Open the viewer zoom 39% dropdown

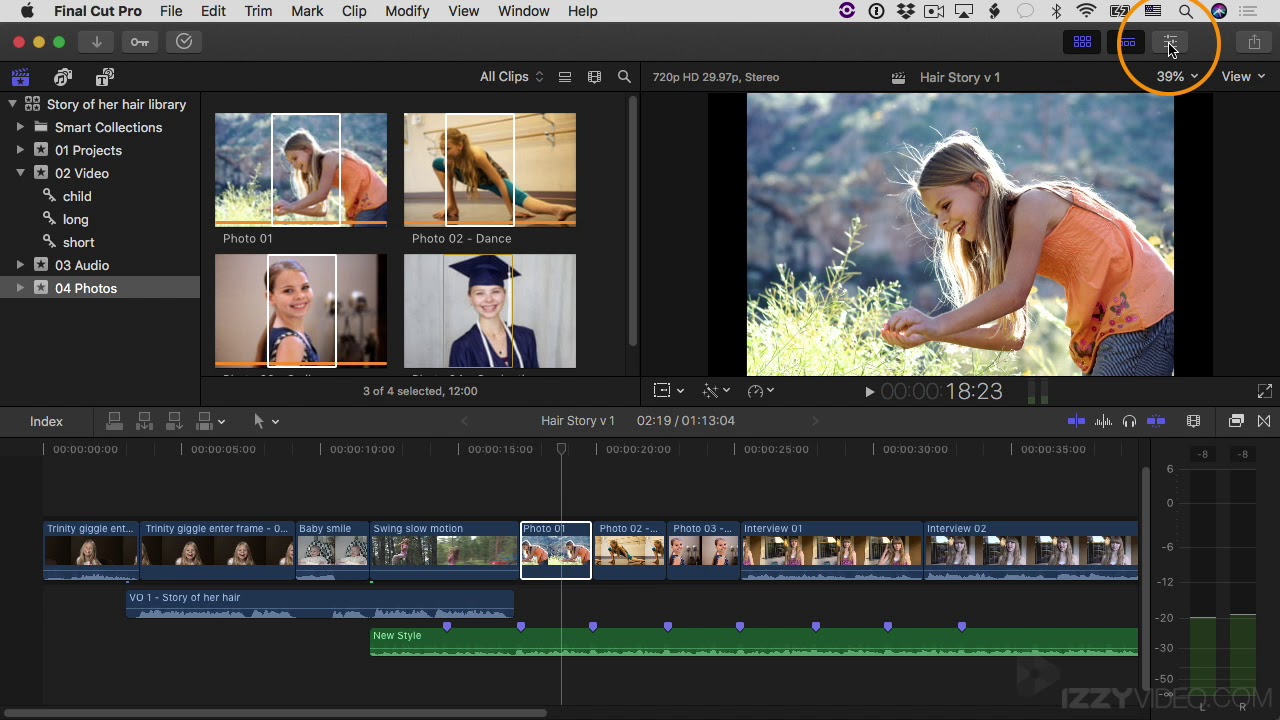tap(1177, 77)
